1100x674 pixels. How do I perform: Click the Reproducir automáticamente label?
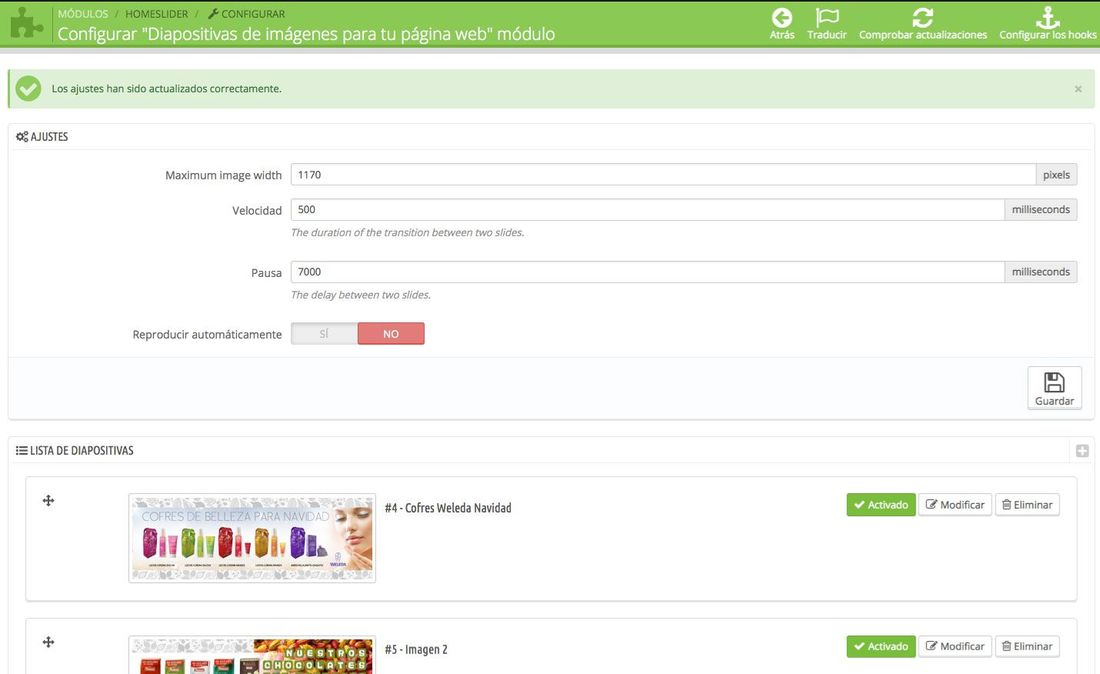pyautogui.click(x=207, y=335)
